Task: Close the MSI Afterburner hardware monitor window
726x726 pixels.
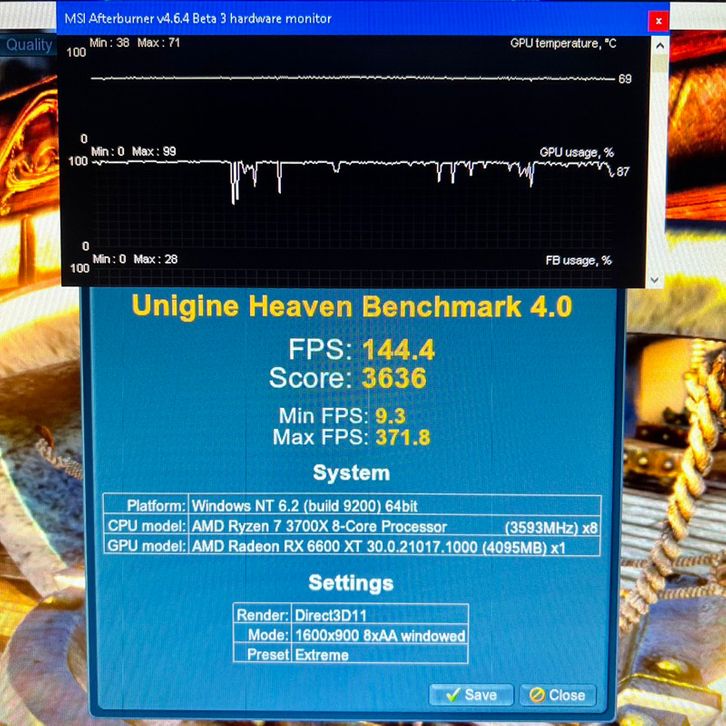Action: pyautogui.click(x=657, y=19)
